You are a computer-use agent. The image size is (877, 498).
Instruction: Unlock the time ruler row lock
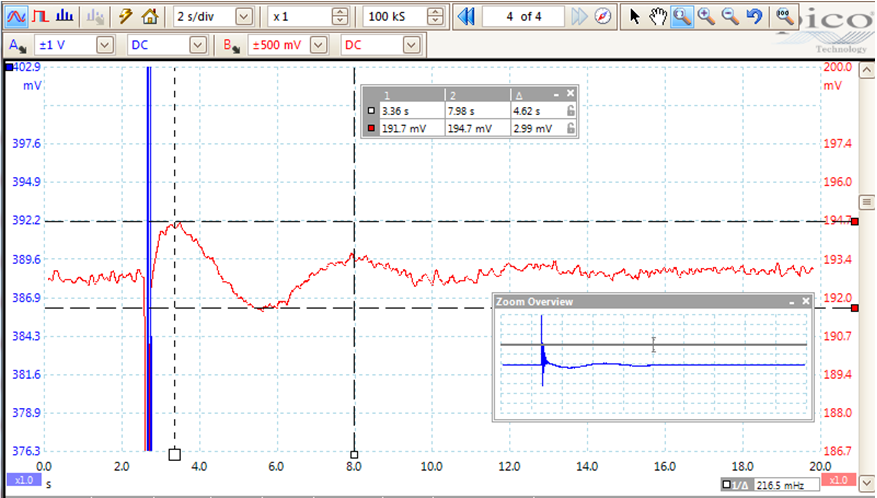570,111
